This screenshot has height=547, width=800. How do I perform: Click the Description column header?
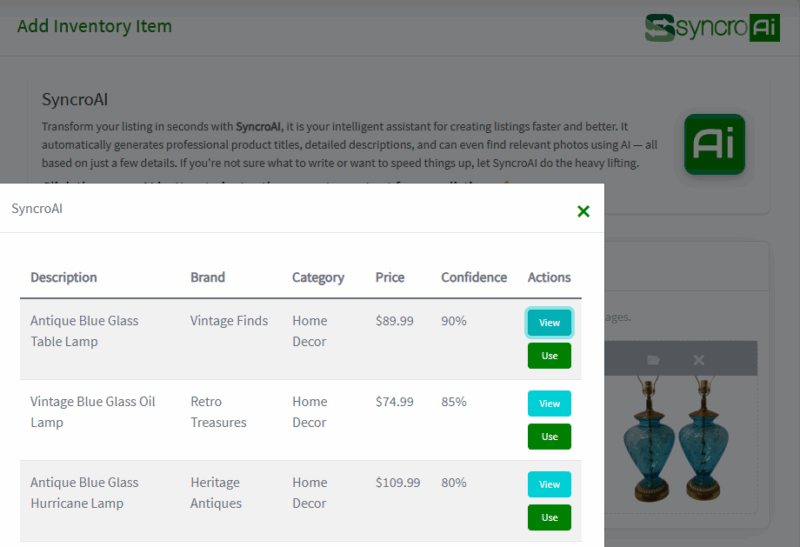coord(64,277)
